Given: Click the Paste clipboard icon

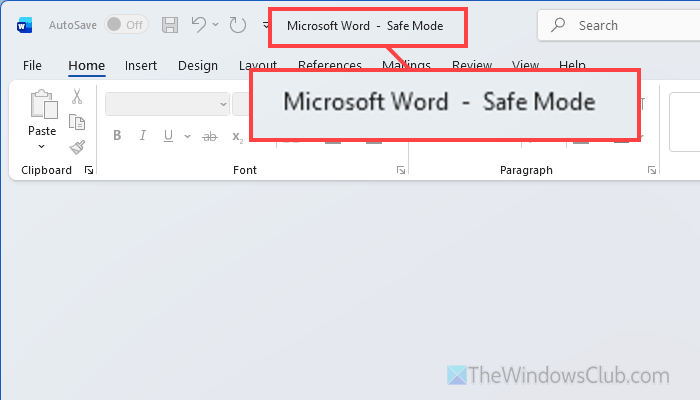Looking at the screenshot, I should pos(43,104).
